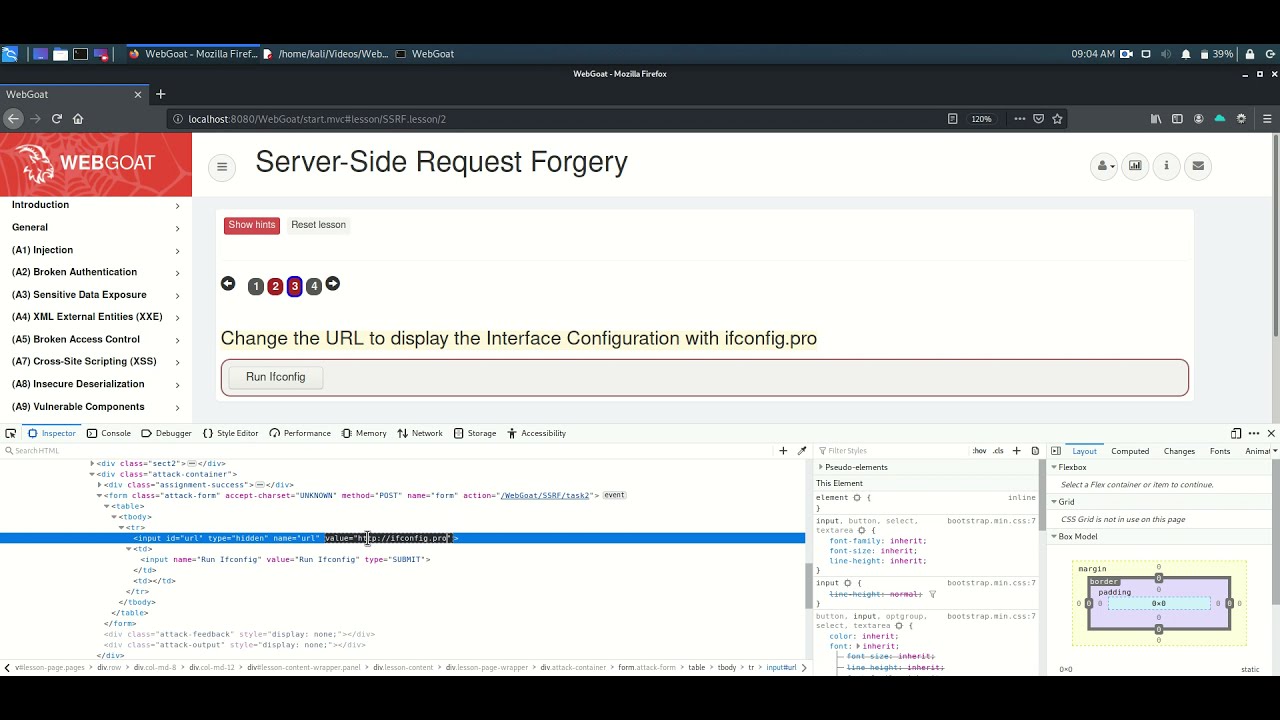Open the WebGoat user profile icon
Viewport: 1280px width, 720px height.
[x=1104, y=166]
